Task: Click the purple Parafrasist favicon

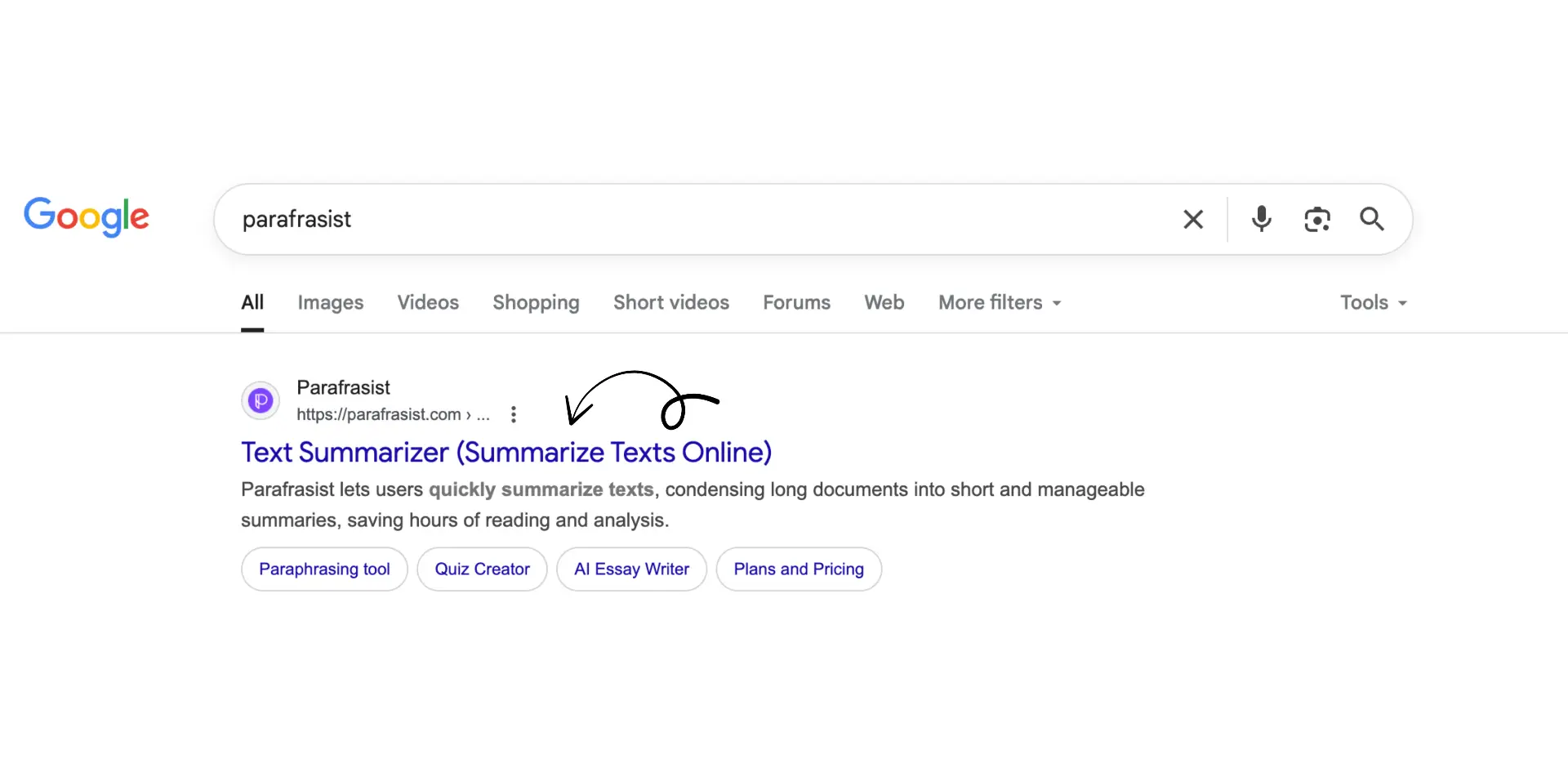Action: 261,400
